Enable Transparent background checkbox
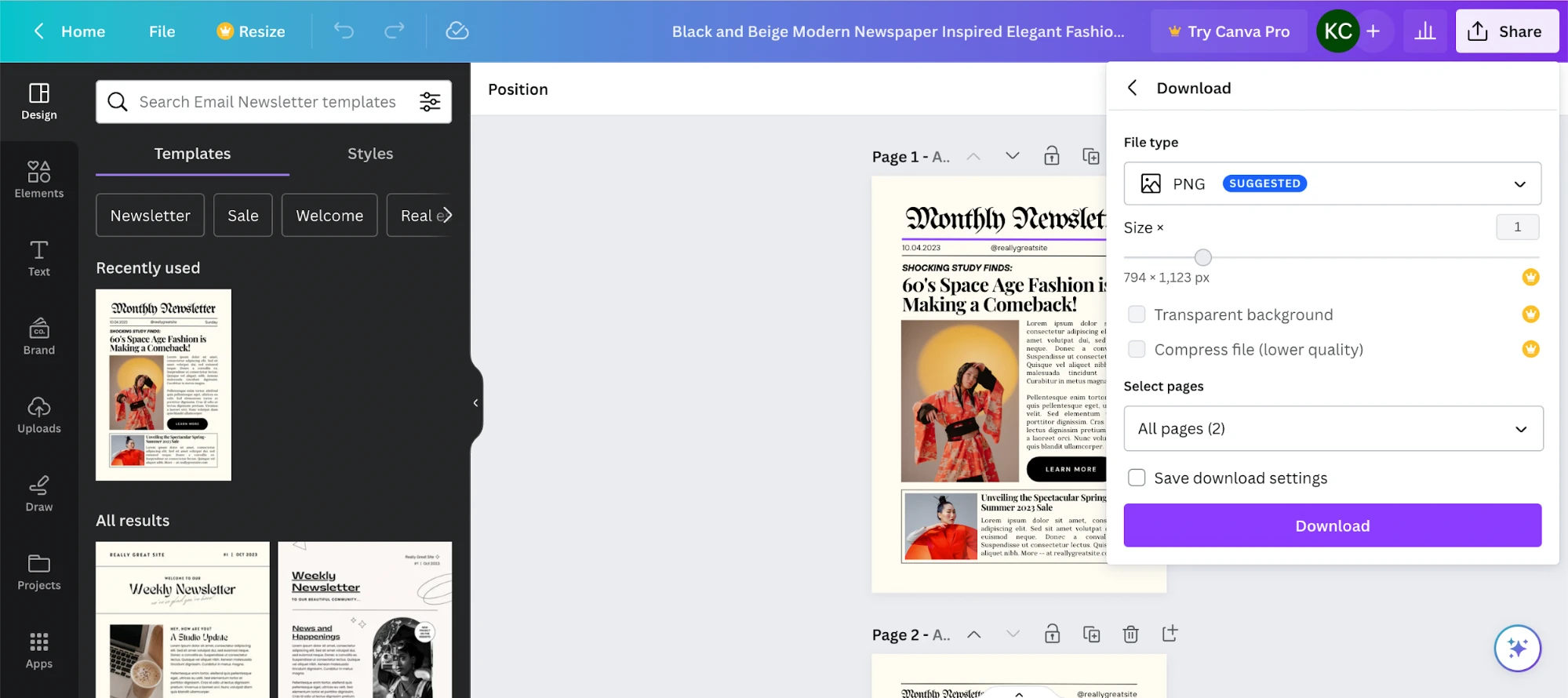The width and height of the screenshot is (1568, 698). (1137, 314)
